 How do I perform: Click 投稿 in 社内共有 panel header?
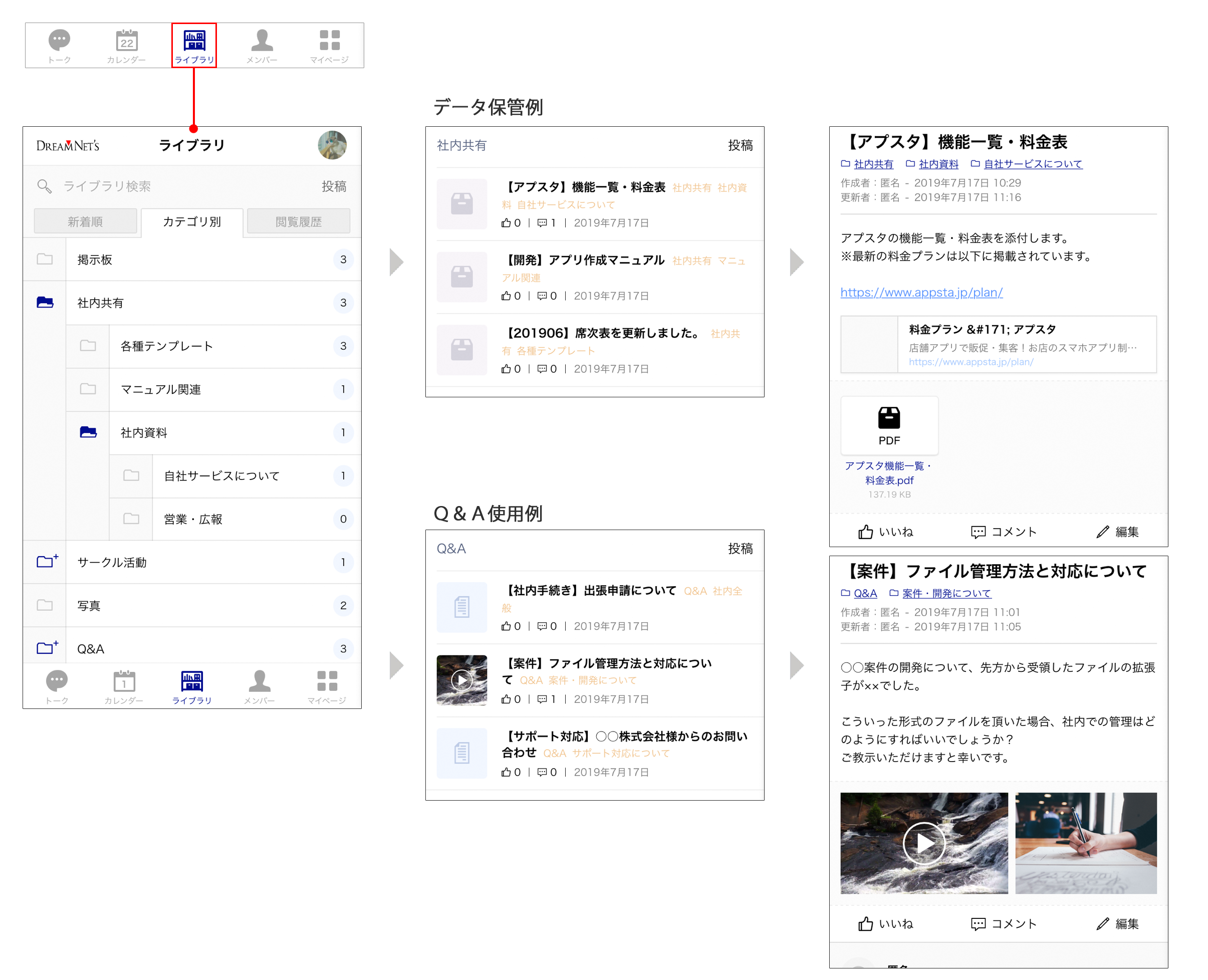click(x=740, y=145)
